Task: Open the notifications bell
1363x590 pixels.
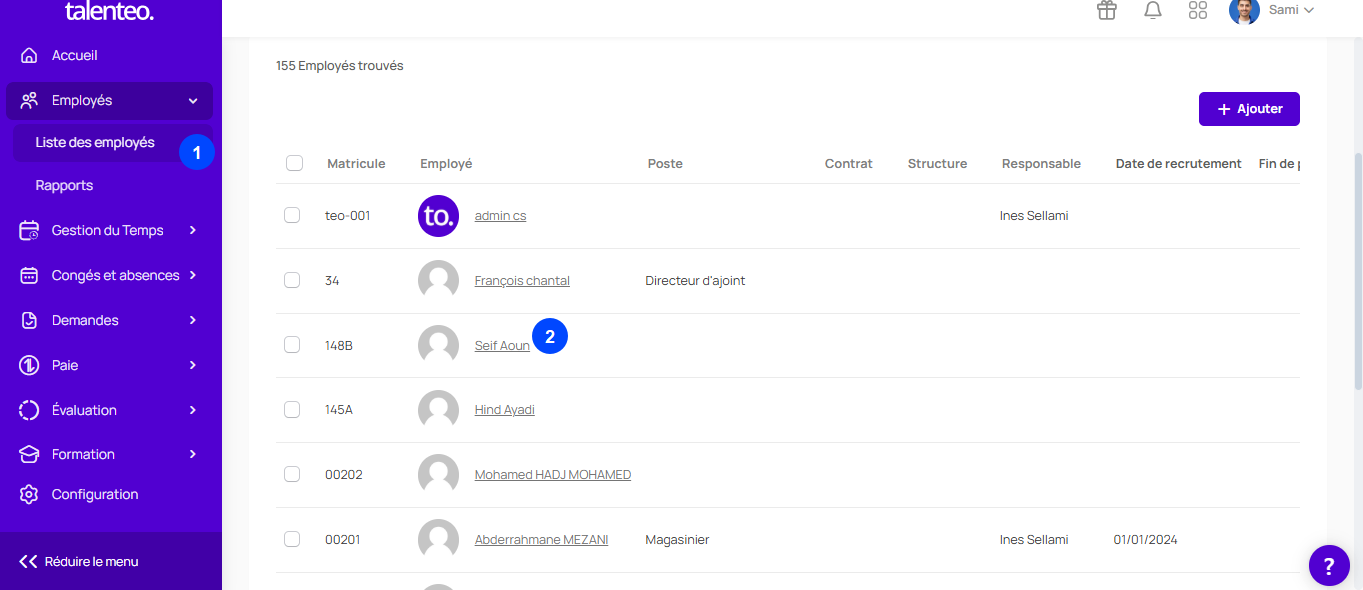Action: click(x=1153, y=11)
